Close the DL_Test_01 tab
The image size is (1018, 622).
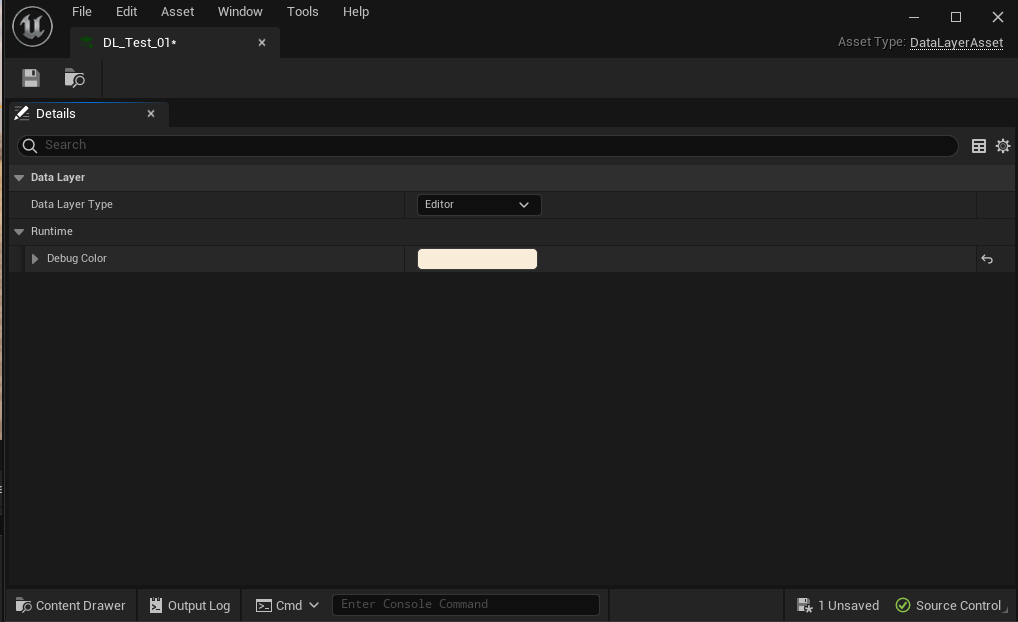(262, 43)
